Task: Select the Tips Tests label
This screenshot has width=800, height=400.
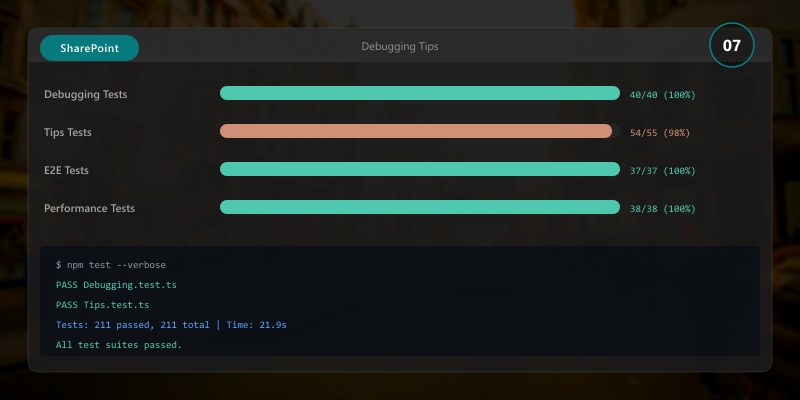Action: point(68,132)
